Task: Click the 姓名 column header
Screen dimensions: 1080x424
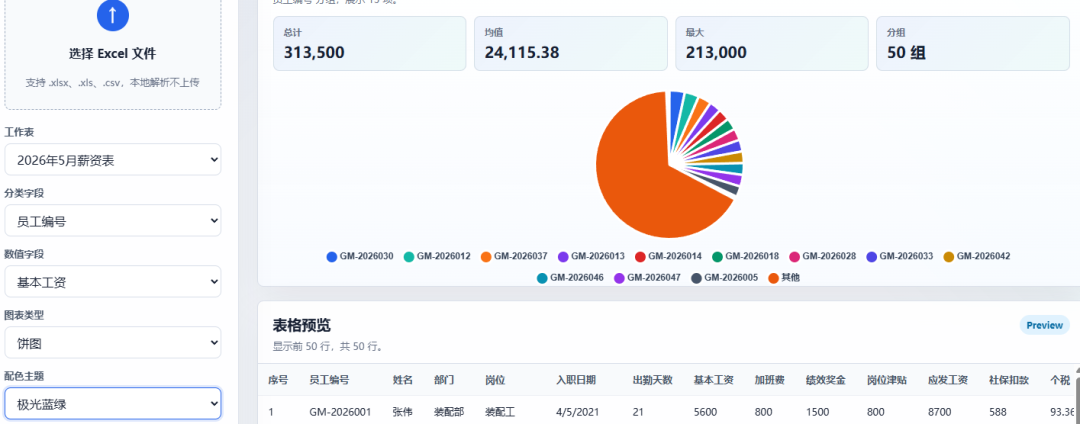Action: point(403,380)
